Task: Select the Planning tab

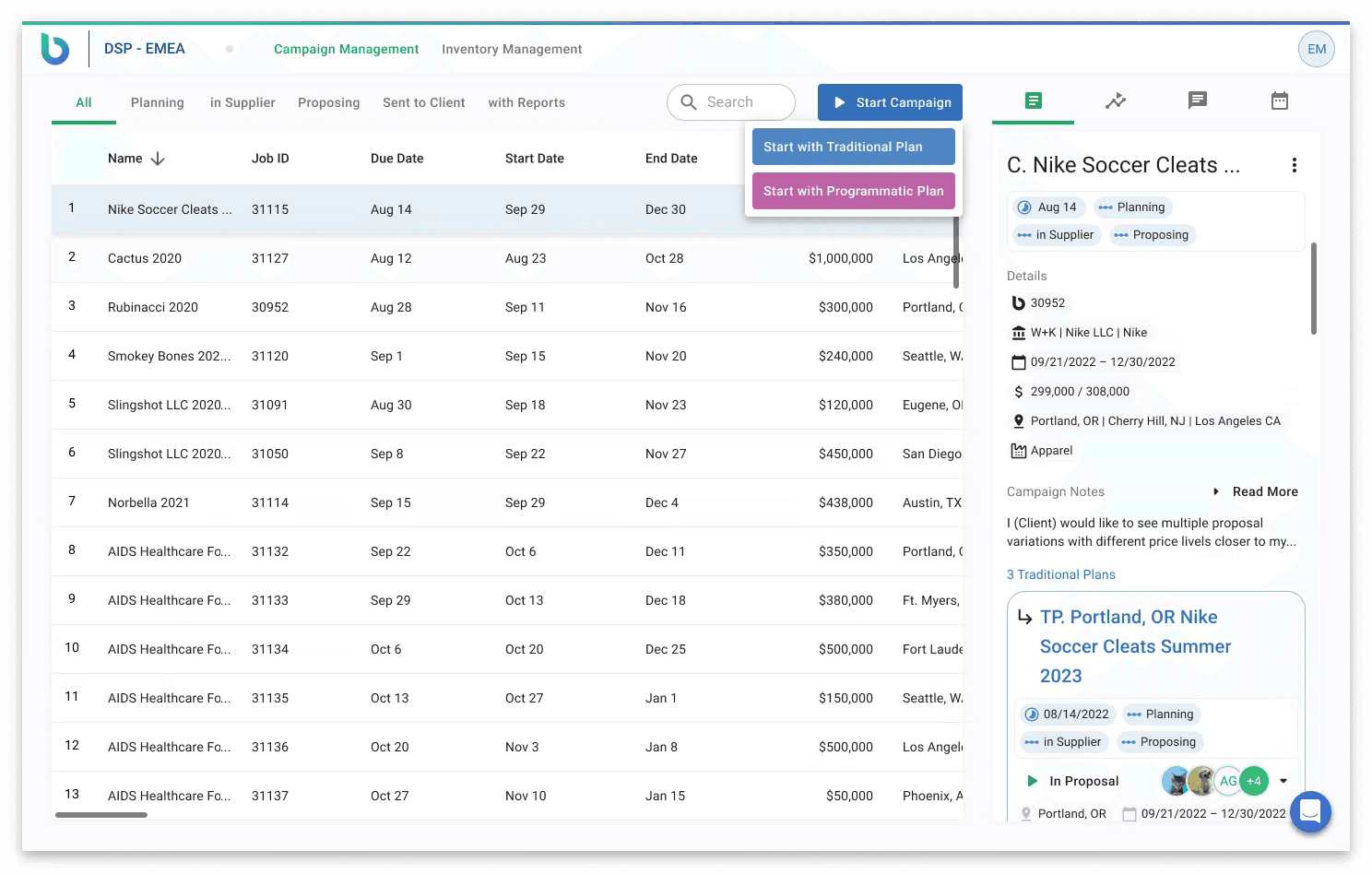Action: pyautogui.click(x=158, y=102)
